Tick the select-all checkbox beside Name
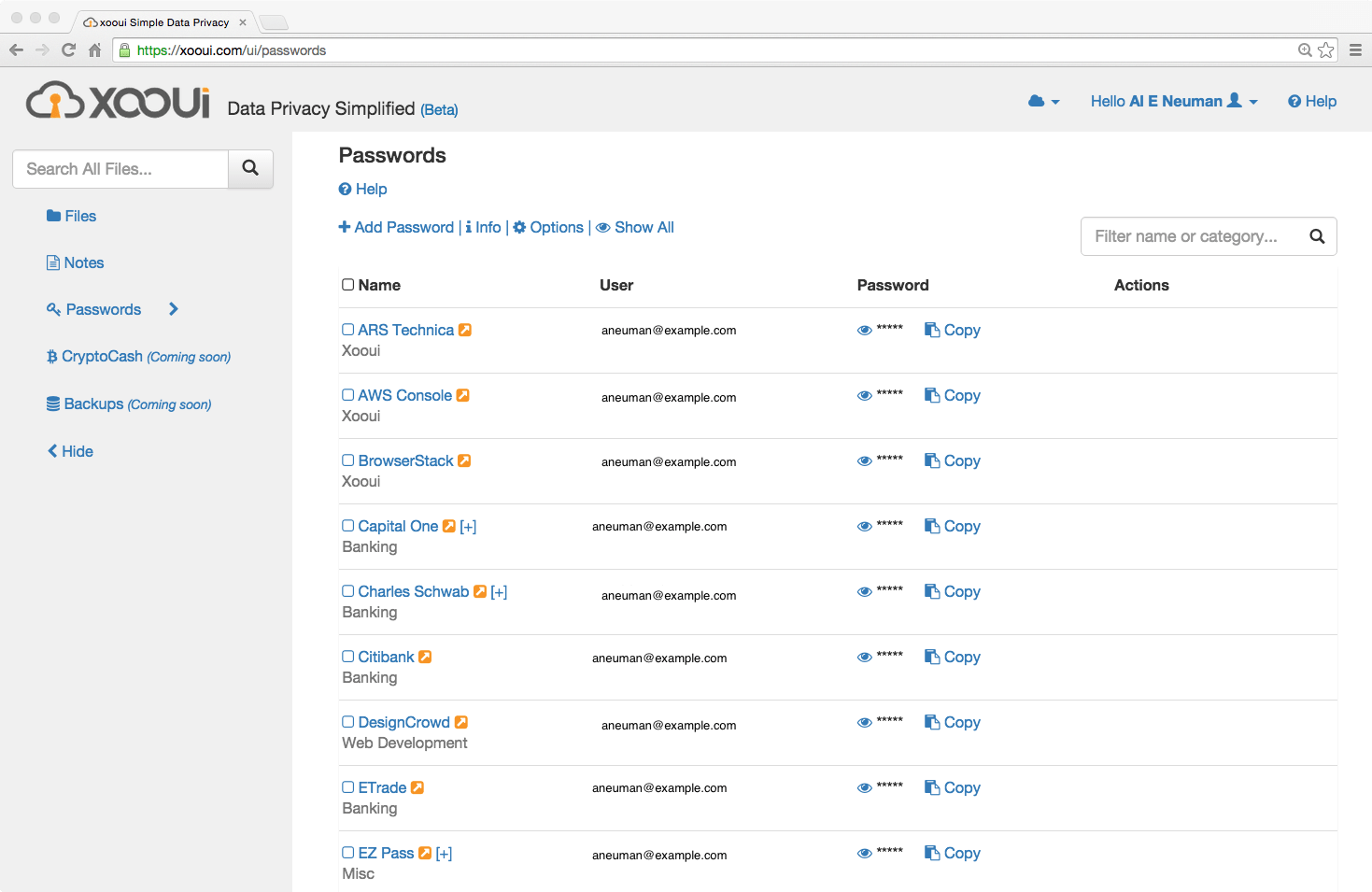The image size is (1372, 892). (x=347, y=285)
